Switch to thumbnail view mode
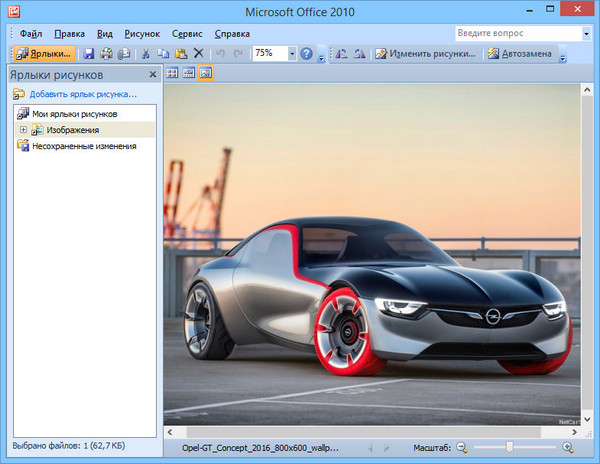Image resolution: width=600 pixels, height=464 pixels. tap(171, 73)
